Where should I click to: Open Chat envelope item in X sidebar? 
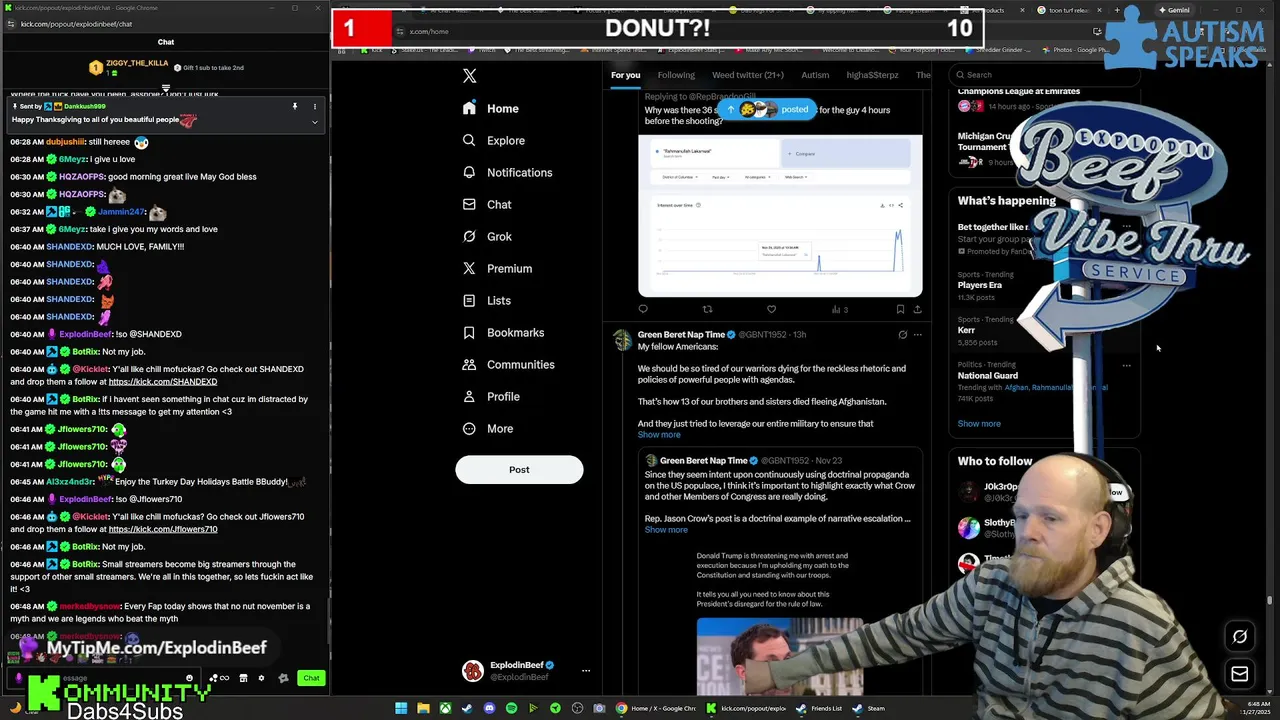[487, 204]
